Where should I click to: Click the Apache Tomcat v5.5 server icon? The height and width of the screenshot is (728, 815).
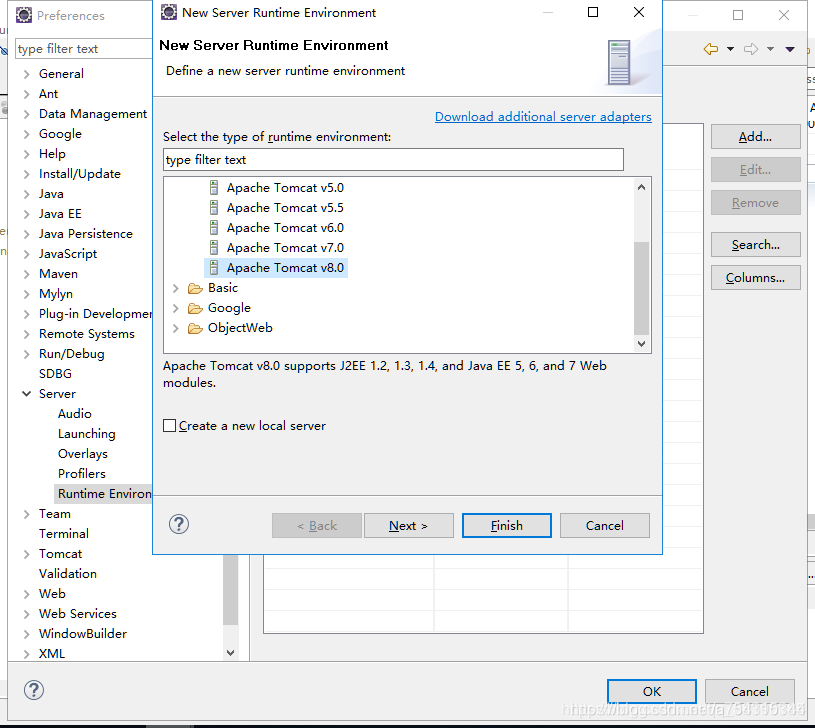214,208
